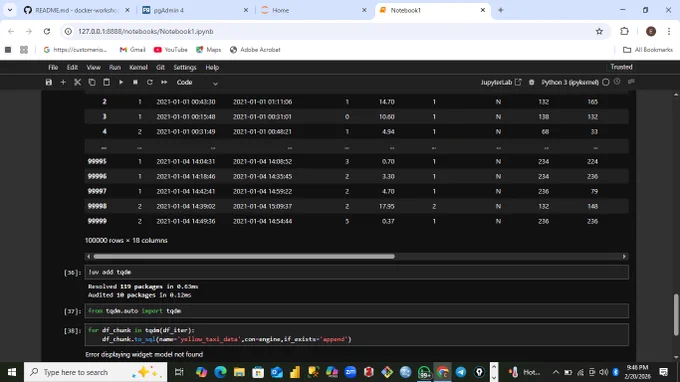Screen dimensions: 680x382
Task: Open the Help menu in Jupyter
Action: (212, 67)
